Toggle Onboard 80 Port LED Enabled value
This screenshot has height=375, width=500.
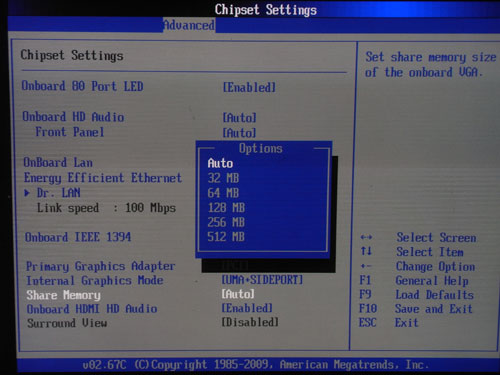[x=249, y=87]
